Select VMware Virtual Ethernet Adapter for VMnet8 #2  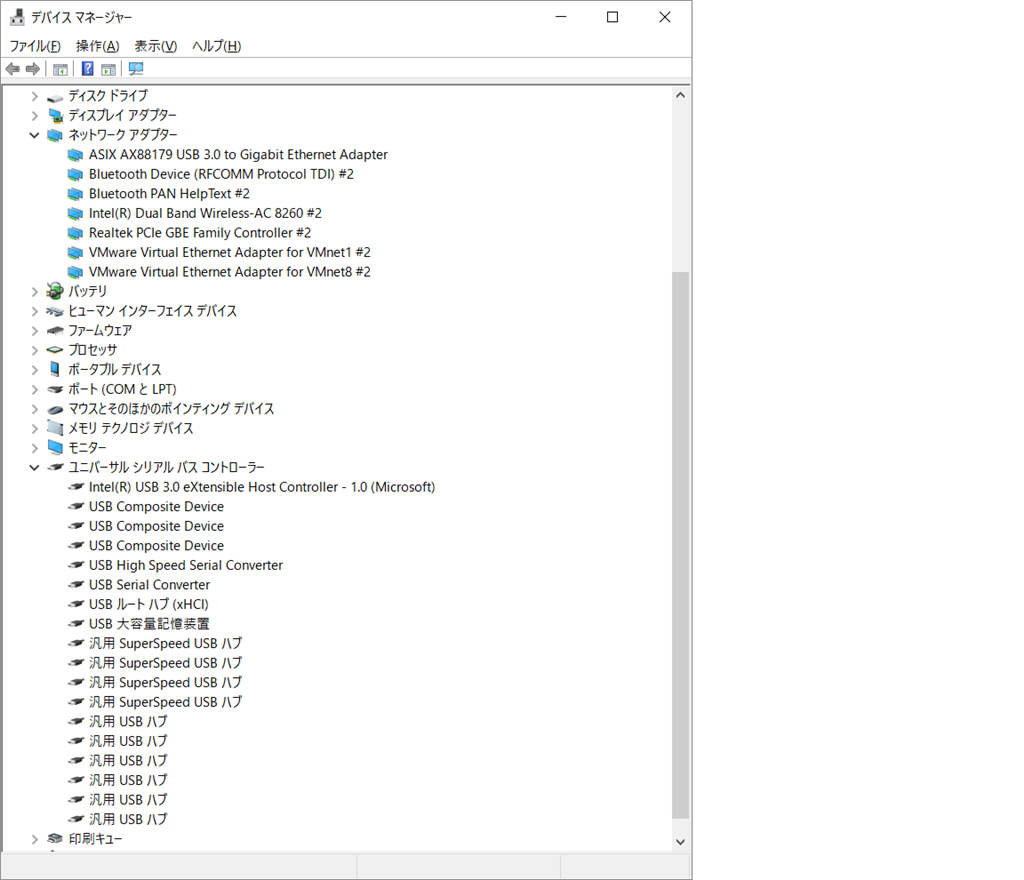point(230,272)
